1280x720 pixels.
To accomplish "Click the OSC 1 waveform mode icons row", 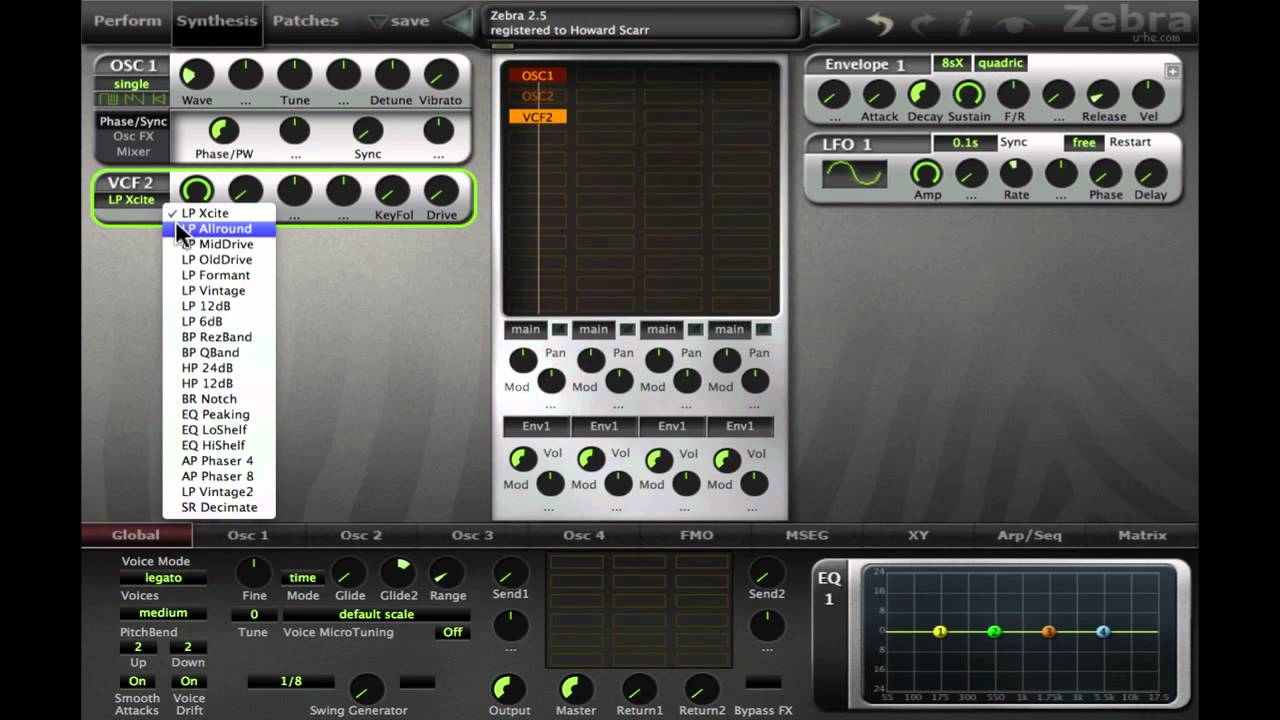I will (131, 99).
